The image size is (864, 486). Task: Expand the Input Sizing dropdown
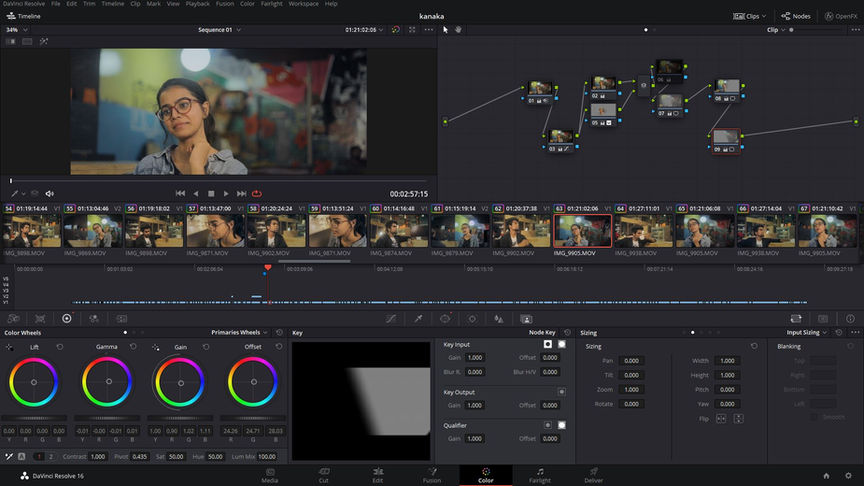(808, 332)
